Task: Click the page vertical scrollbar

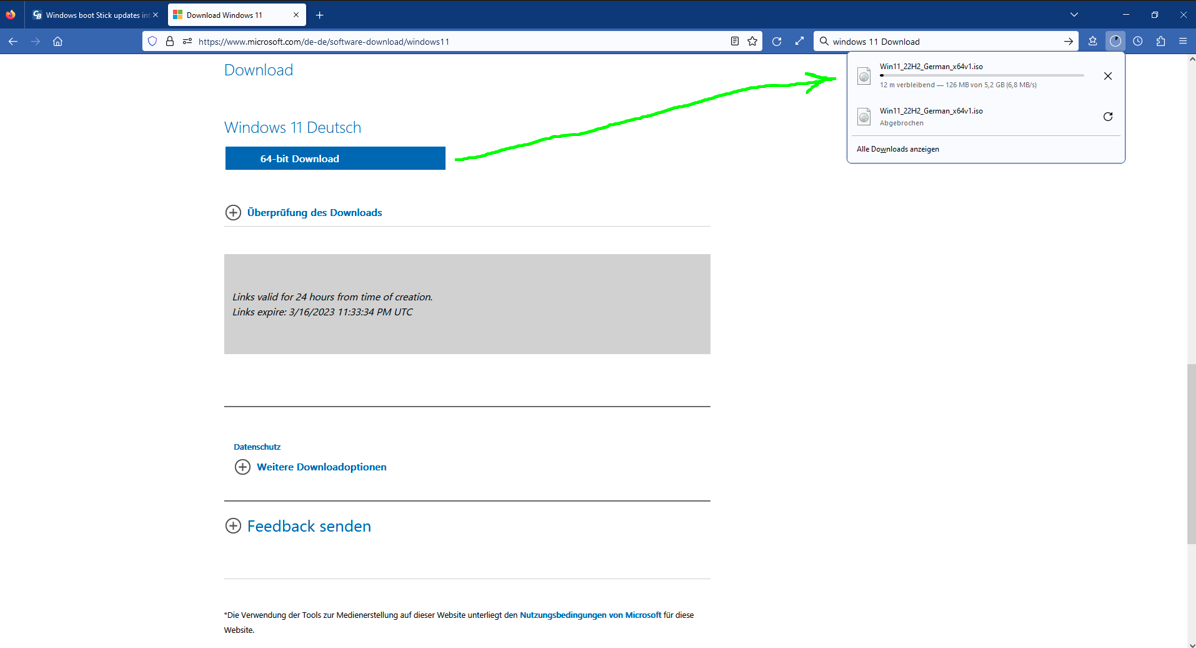Action: pyautogui.click(x=1191, y=454)
